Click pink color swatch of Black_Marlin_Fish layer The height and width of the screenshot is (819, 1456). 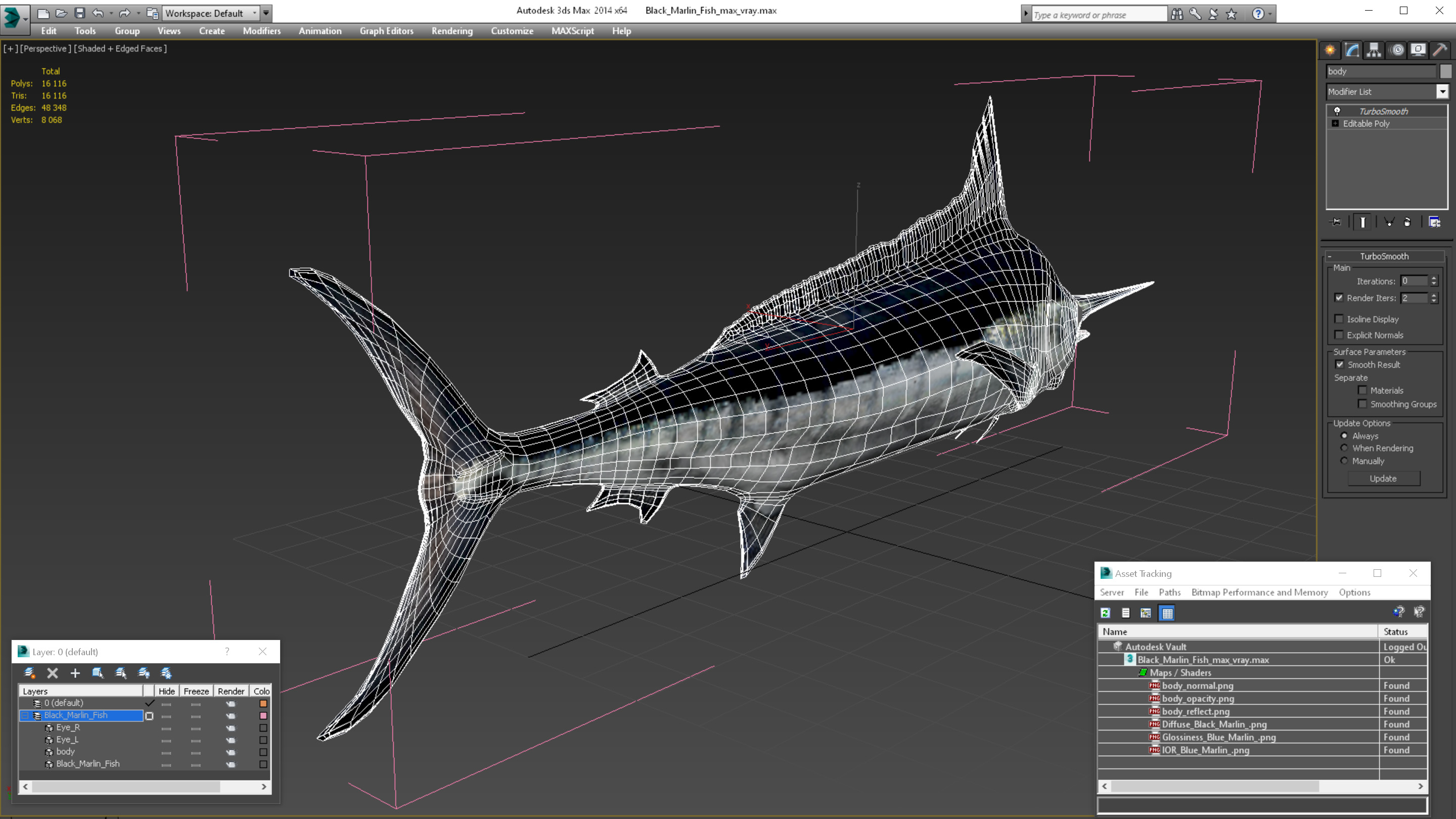click(263, 715)
